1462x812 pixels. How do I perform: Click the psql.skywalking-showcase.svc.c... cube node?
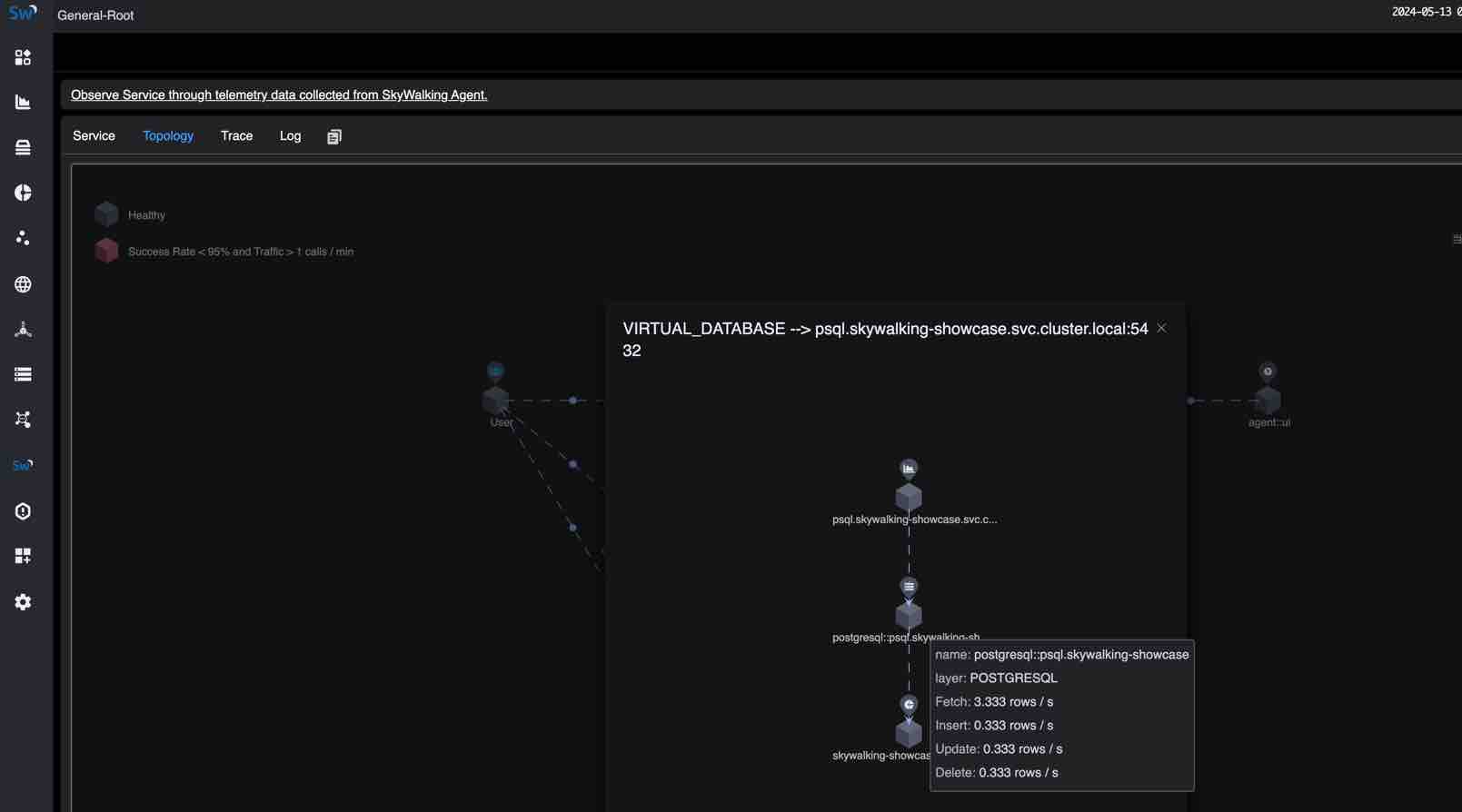coord(909,498)
